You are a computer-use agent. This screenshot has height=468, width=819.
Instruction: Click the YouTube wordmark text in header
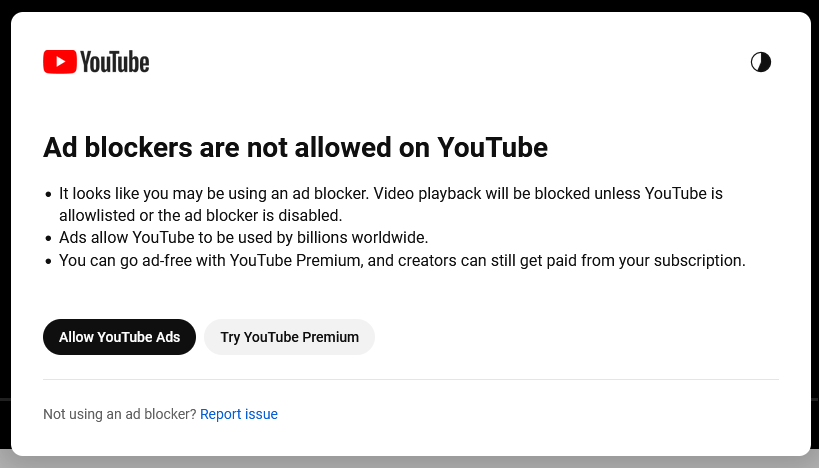pos(114,62)
